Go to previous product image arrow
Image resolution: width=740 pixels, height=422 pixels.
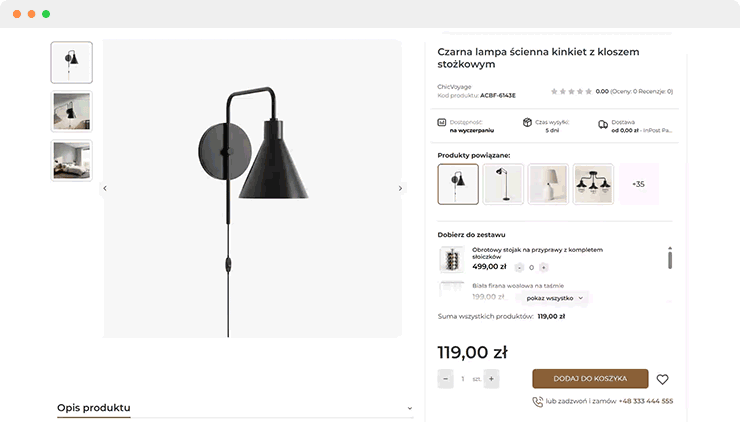point(105,188)
